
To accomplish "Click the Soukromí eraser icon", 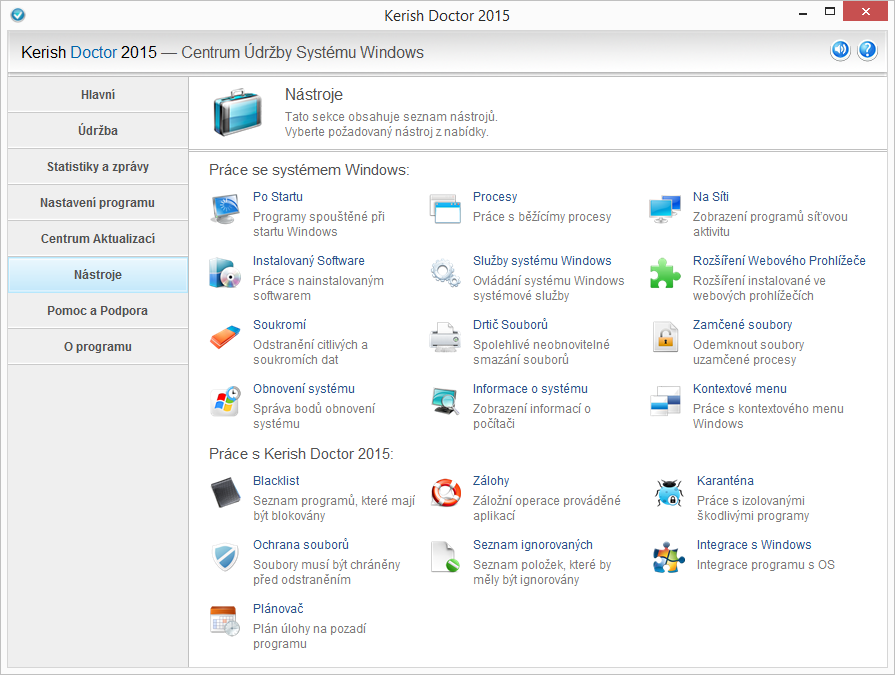I will click(225, 337).
